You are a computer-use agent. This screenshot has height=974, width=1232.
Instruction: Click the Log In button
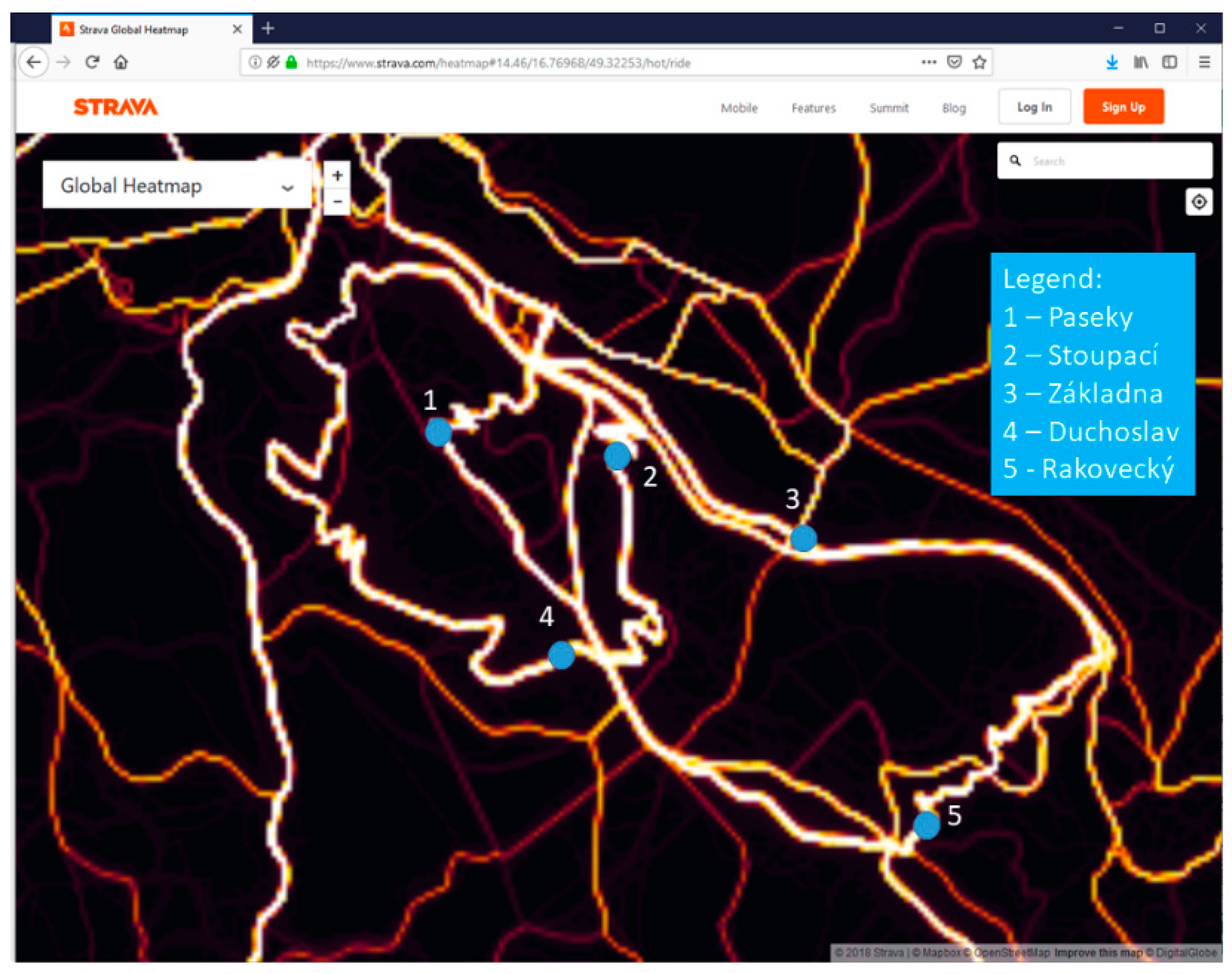coord(1034,107)
